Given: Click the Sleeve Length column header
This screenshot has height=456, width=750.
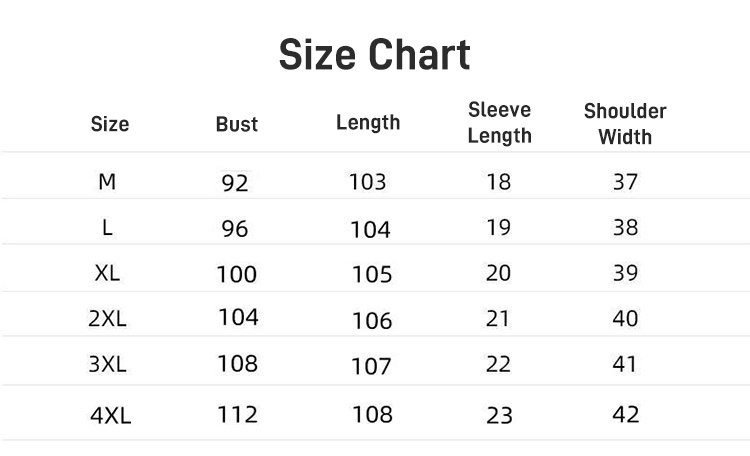Looking at the screenshot, I should [x=499, y=123].
